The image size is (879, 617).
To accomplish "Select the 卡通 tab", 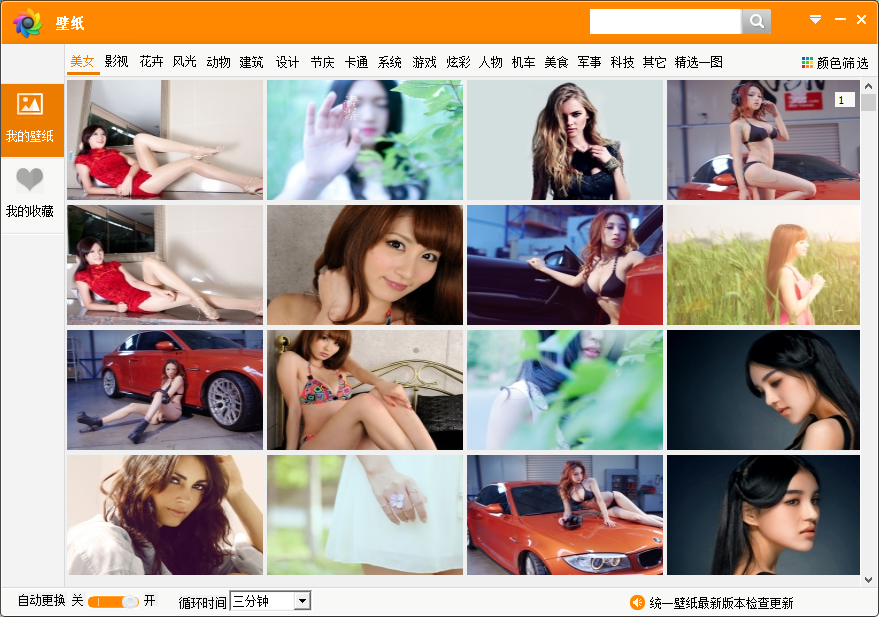I will 356,62.
